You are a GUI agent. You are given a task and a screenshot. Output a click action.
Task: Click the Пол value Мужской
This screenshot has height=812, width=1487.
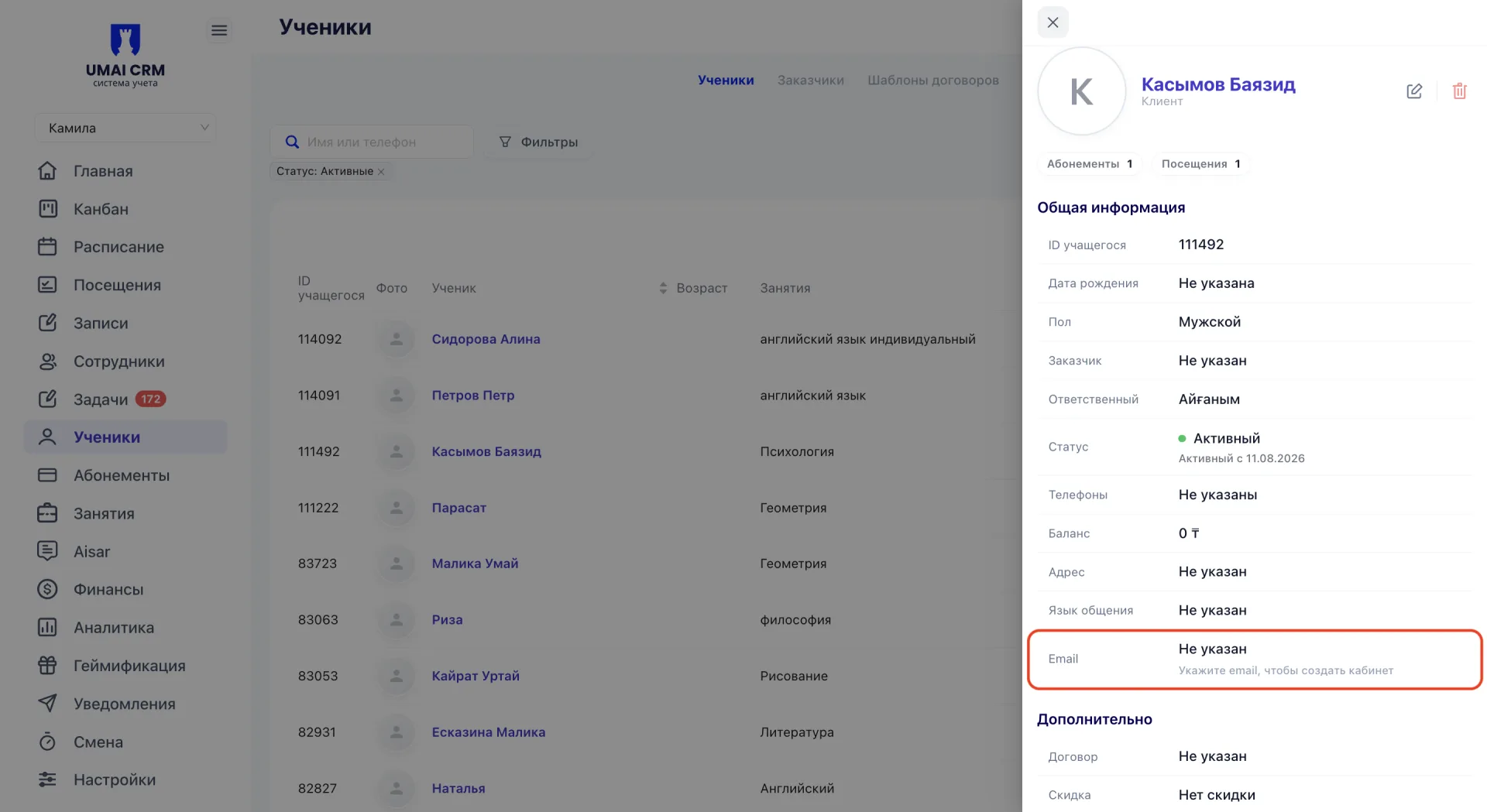[1210, 322]
